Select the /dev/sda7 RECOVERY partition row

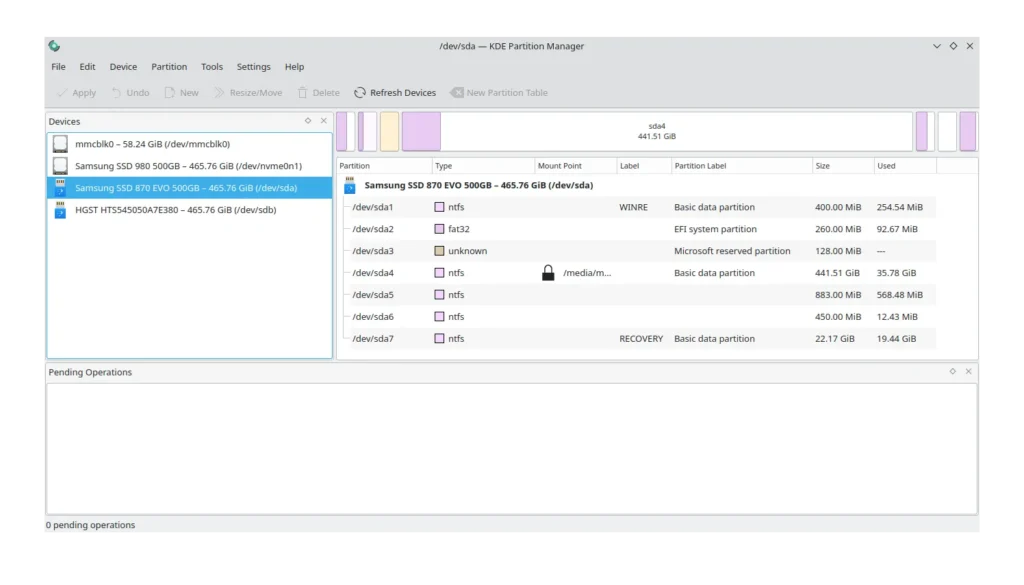pyautogui.click(x=640, y=339)
